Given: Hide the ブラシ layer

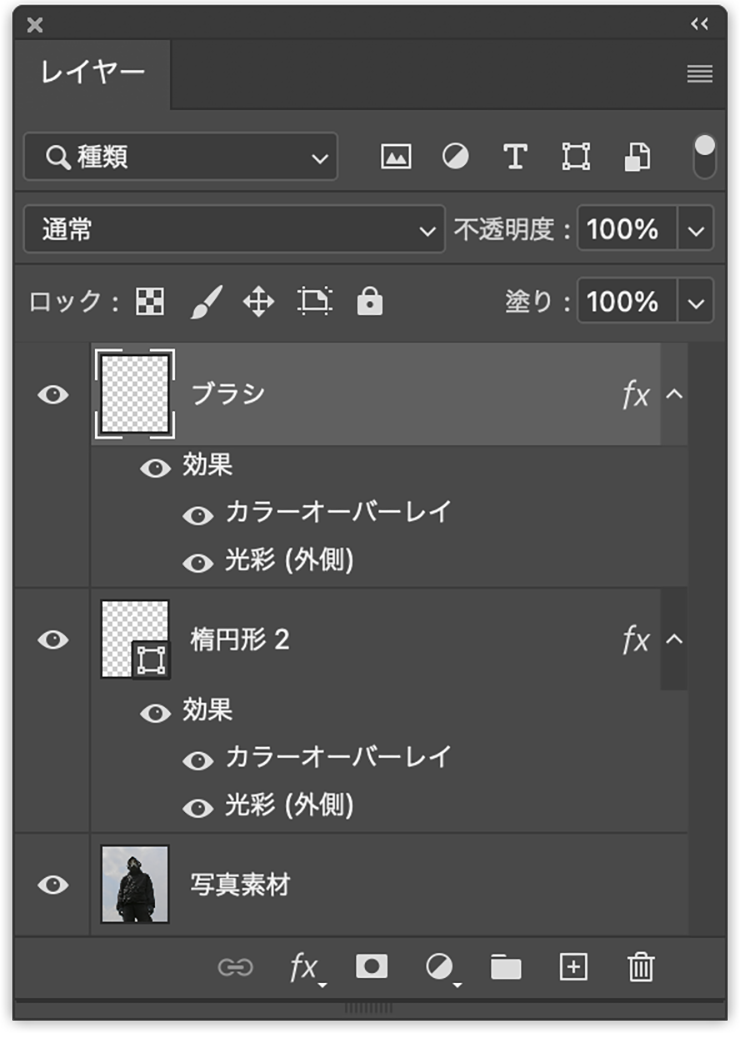Looking at the screenshot, I should click(53, 395).
